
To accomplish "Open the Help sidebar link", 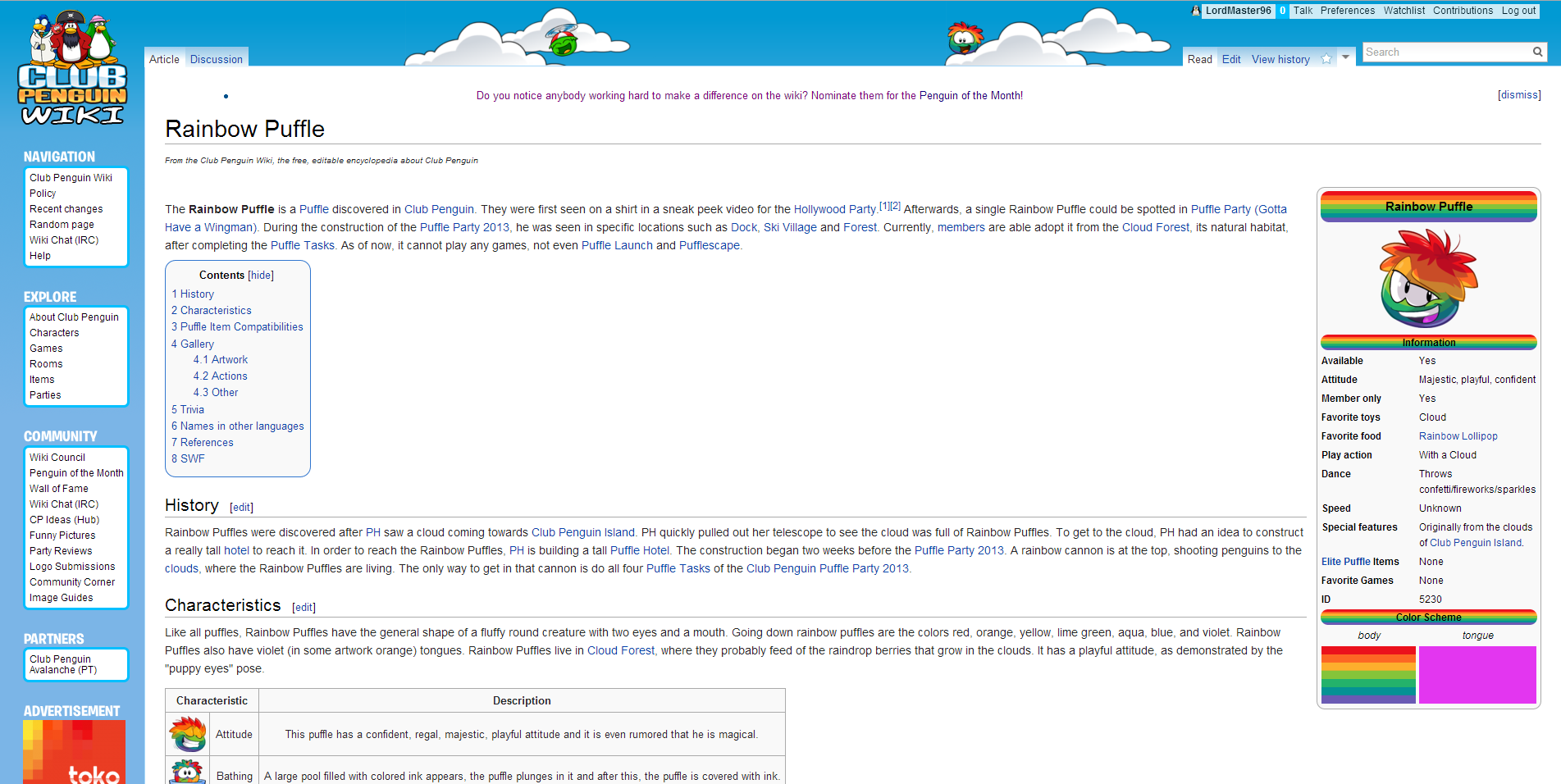I will pyautogui.click(x=40, y=256).
